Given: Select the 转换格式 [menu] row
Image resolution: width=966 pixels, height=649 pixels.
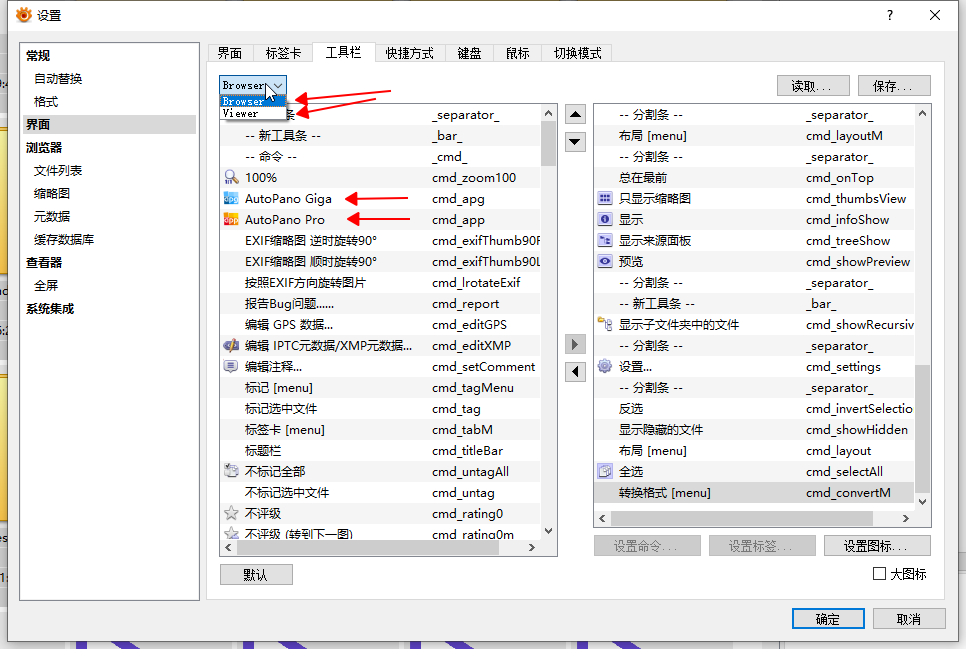Looking at the screenshot, I should coord(755,492).
